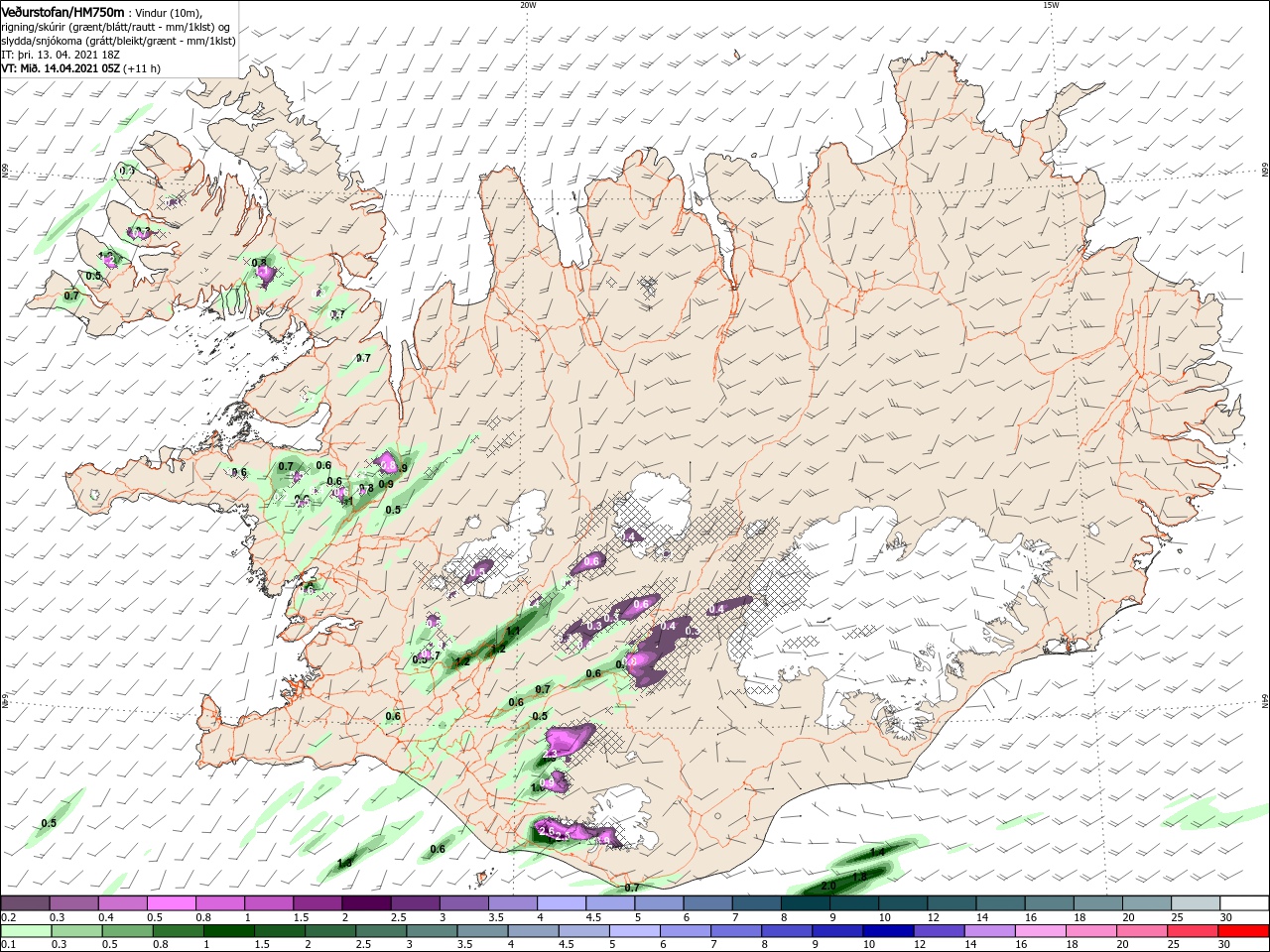
Task: Click the '1.1' value on the green rain band
Action: pos(514,631)
